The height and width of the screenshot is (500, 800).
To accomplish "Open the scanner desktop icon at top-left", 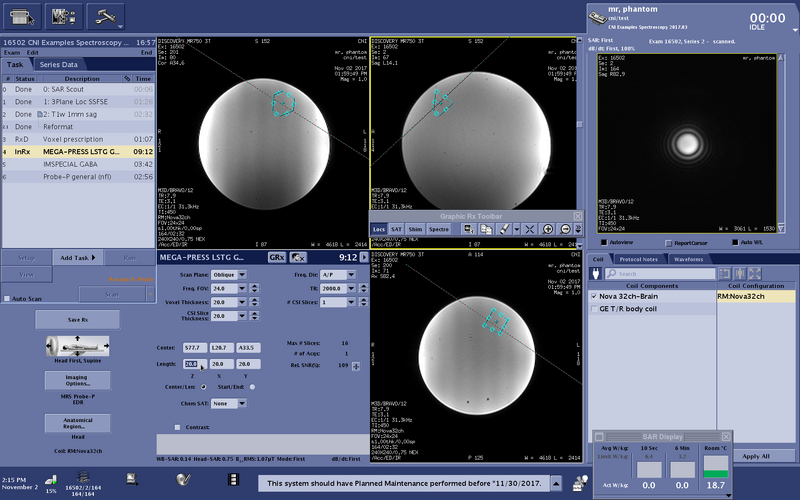I will coord(22,17).
